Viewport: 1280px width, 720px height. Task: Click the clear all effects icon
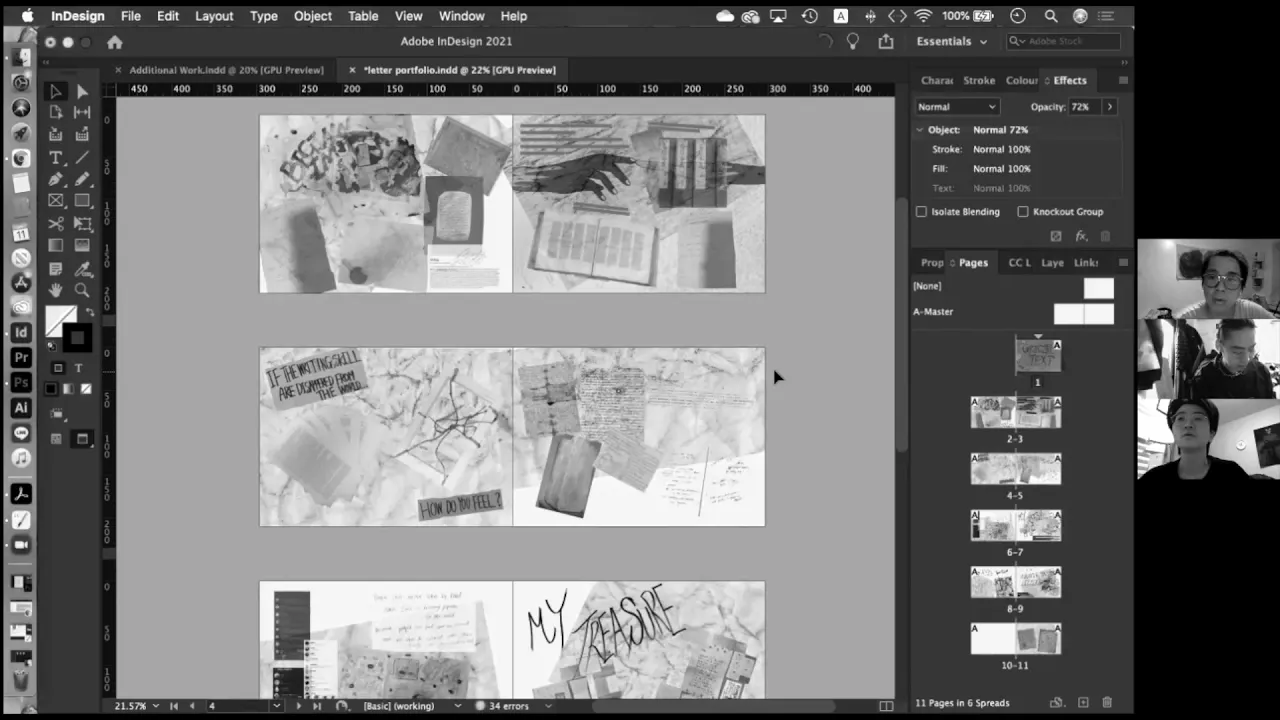tap(1056, 236)
